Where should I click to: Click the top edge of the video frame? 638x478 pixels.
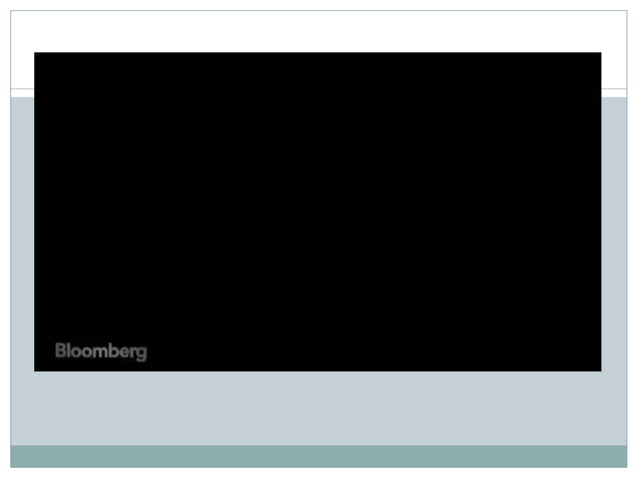[x=318, y=52]
